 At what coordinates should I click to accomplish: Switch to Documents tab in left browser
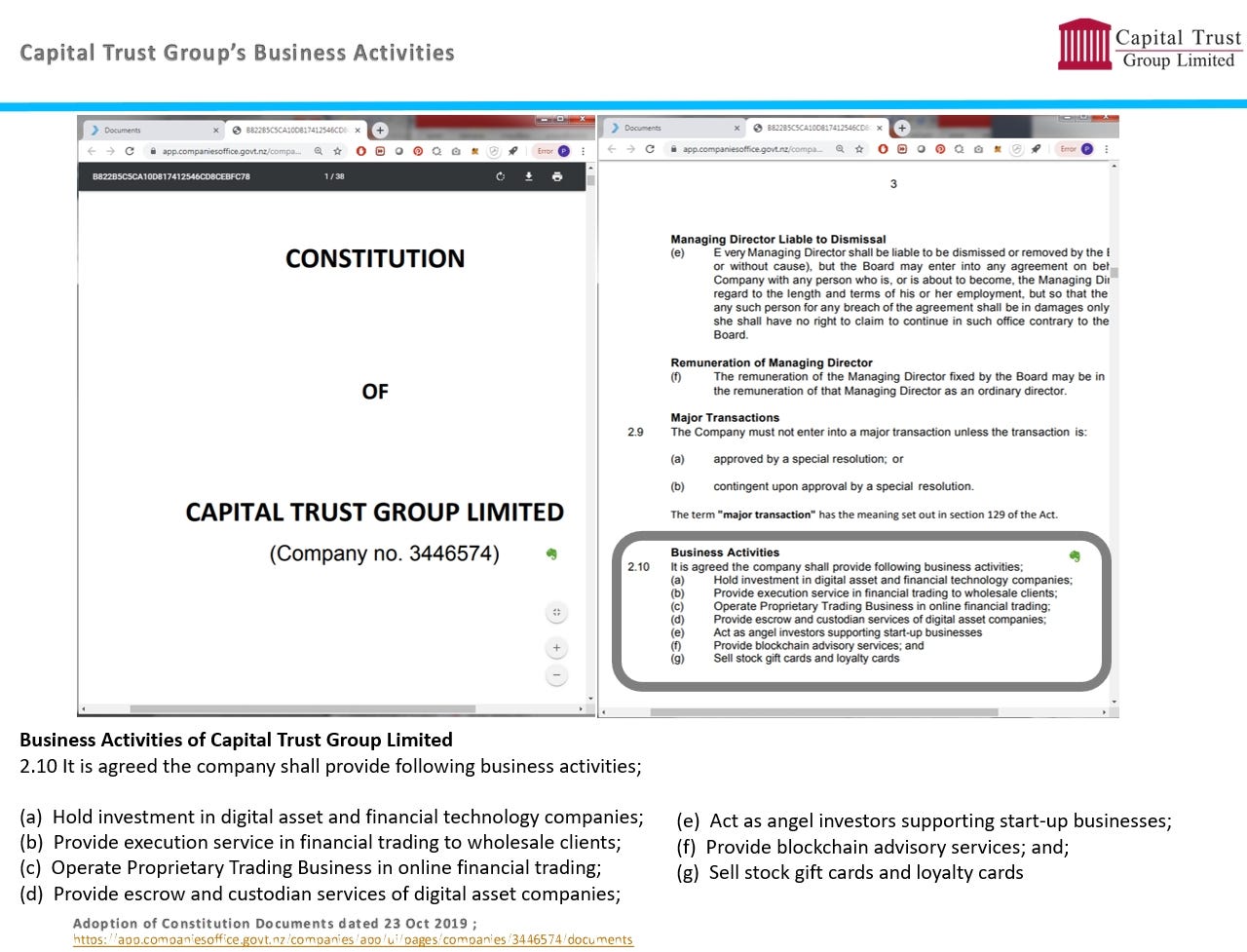[151, 130]
